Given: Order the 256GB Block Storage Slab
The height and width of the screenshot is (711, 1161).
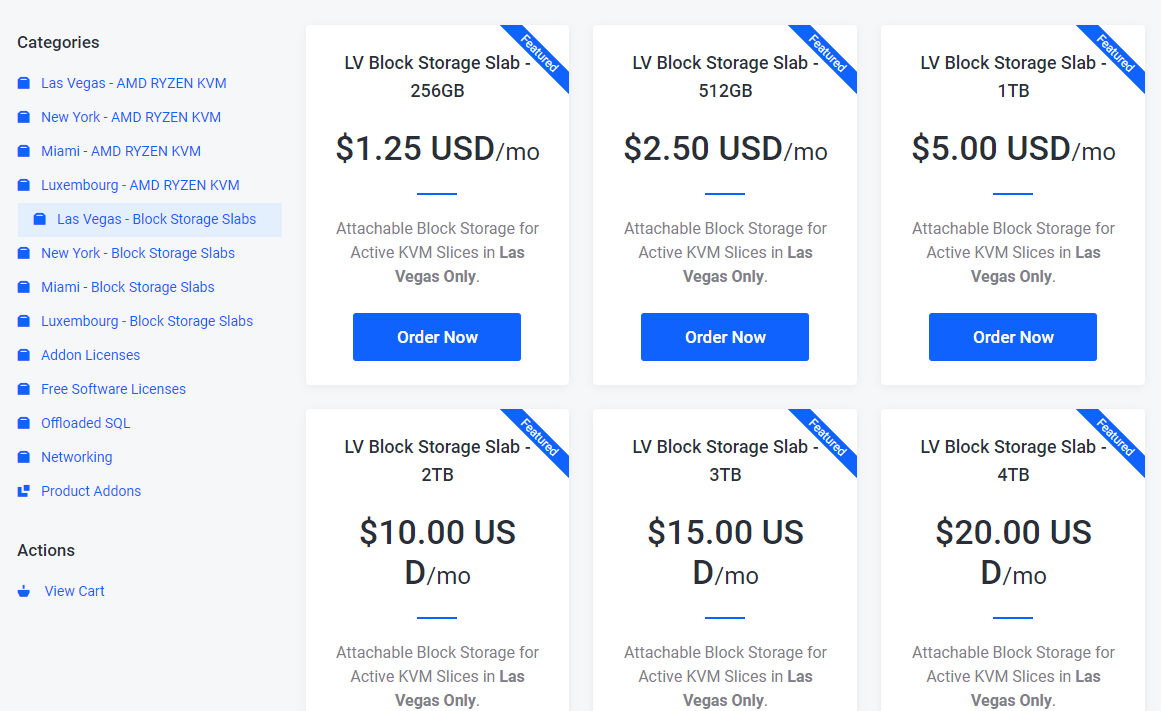Looking at the screenshot, I should (x=437, y=337).
